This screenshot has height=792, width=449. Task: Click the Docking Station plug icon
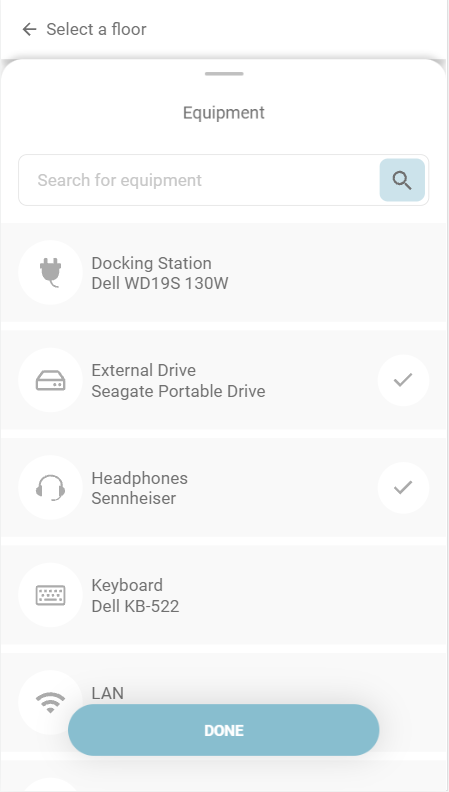point(51,272)
